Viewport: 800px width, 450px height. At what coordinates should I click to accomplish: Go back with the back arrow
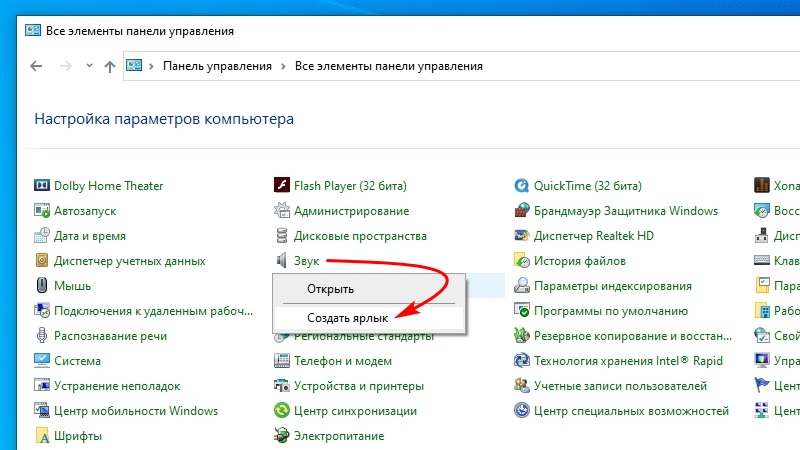tap(36, 66)
